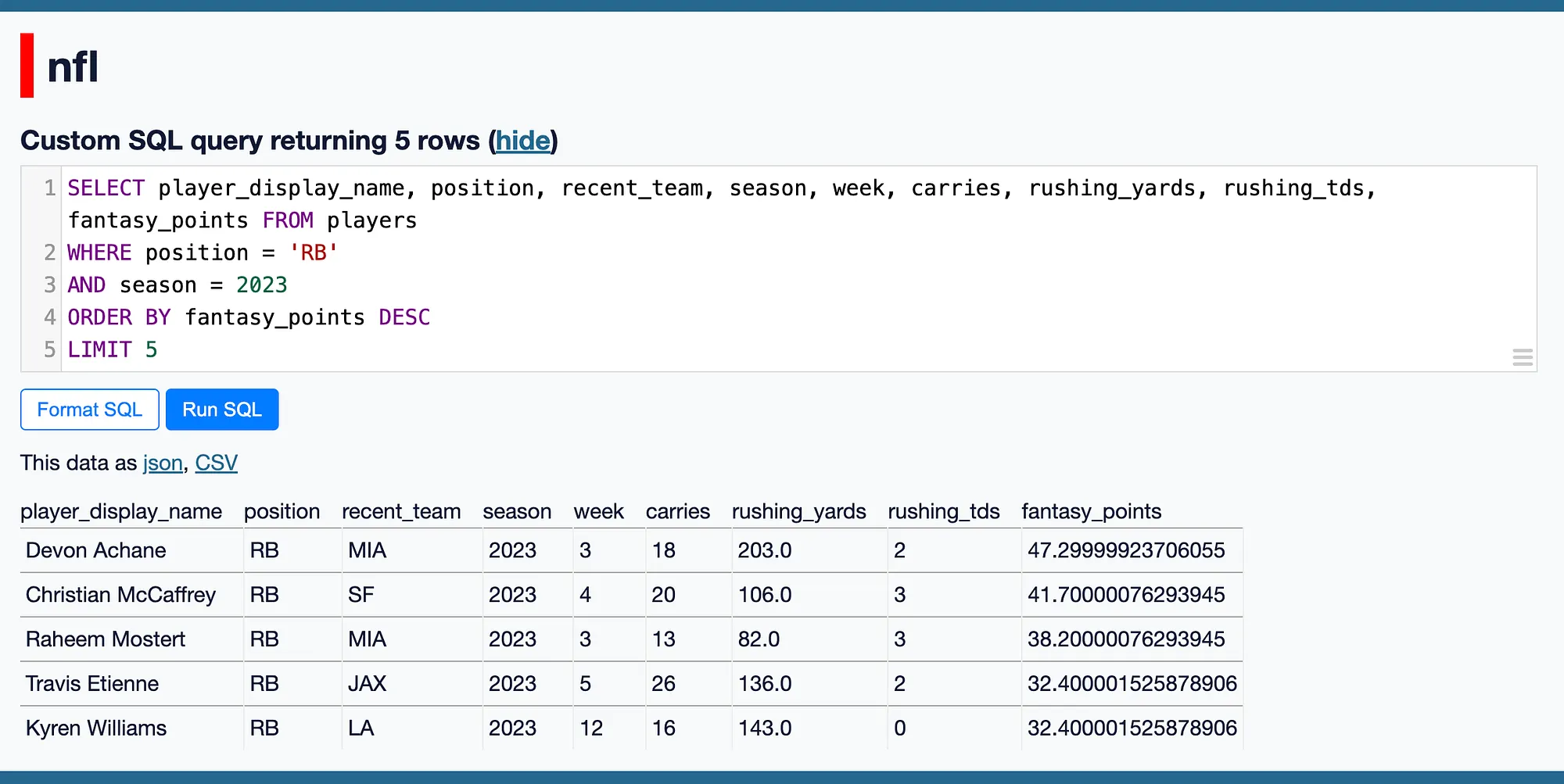This screenshot has height=784, width=1564.
Task: Click the position column header
Action: (x=282, y=511)
